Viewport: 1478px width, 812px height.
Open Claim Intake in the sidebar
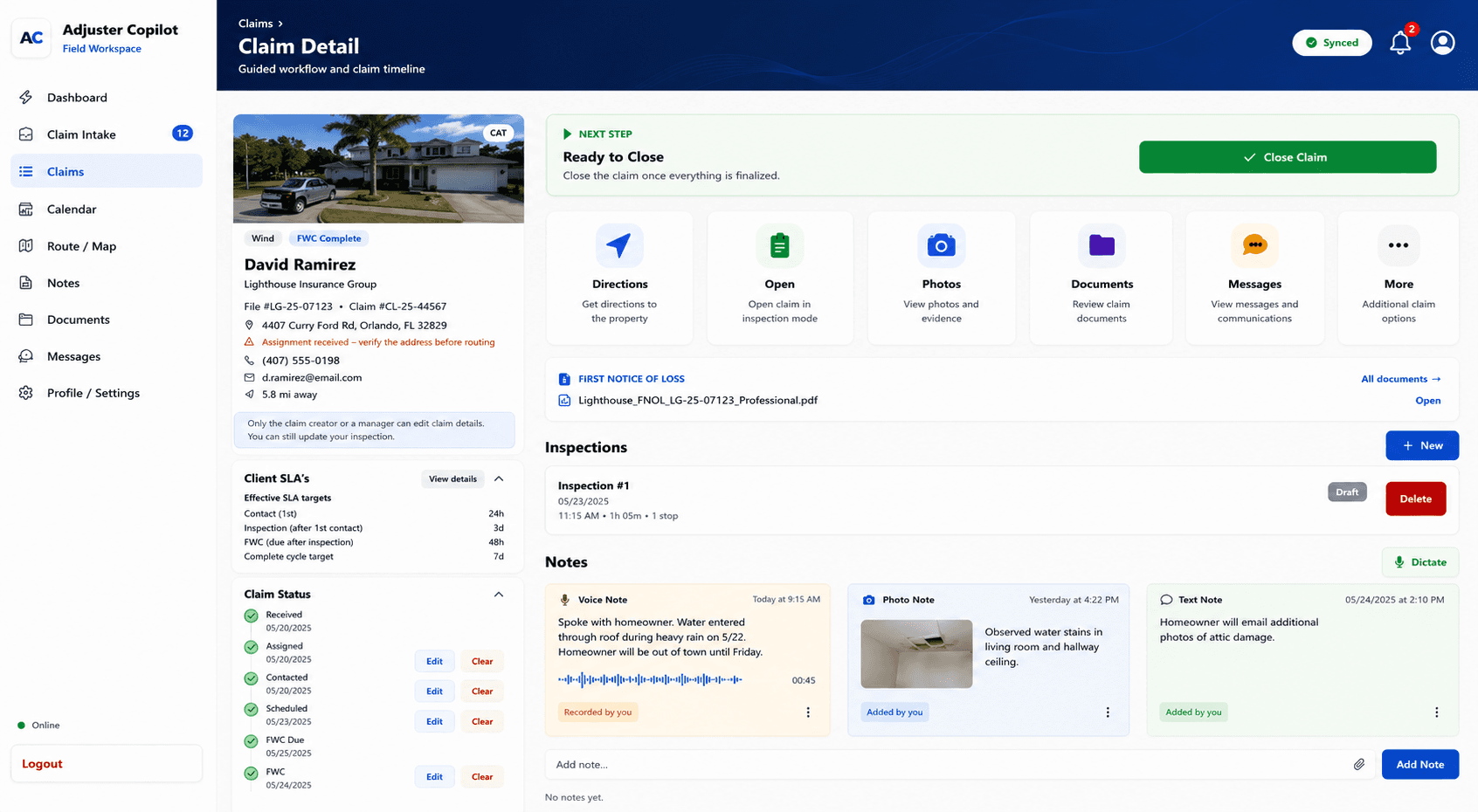(x=107, y=134)
